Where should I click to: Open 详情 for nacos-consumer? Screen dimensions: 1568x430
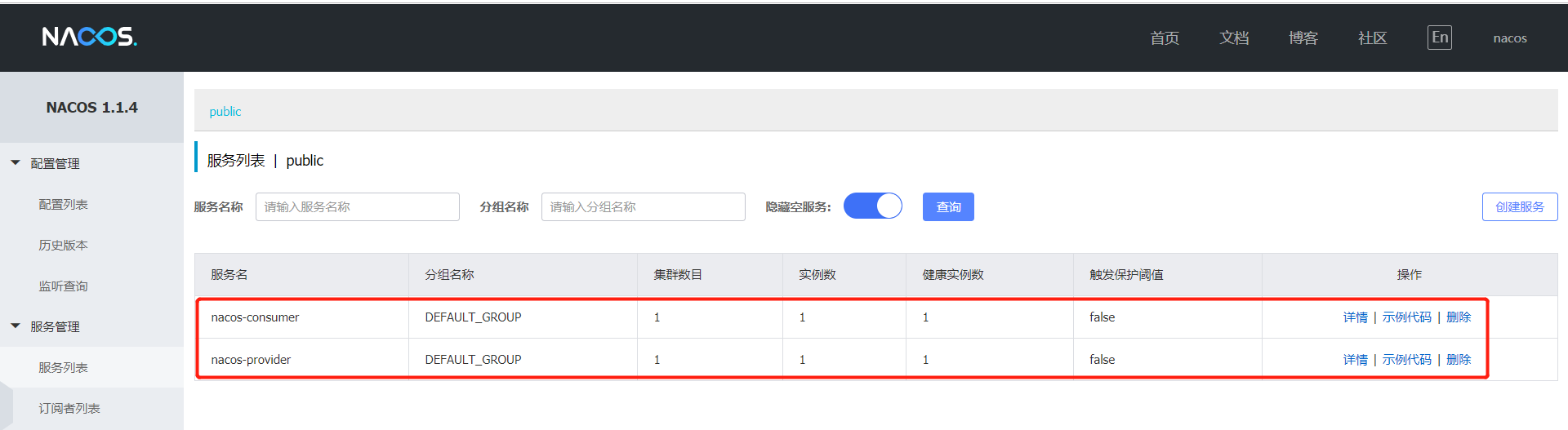point(1356,317)
